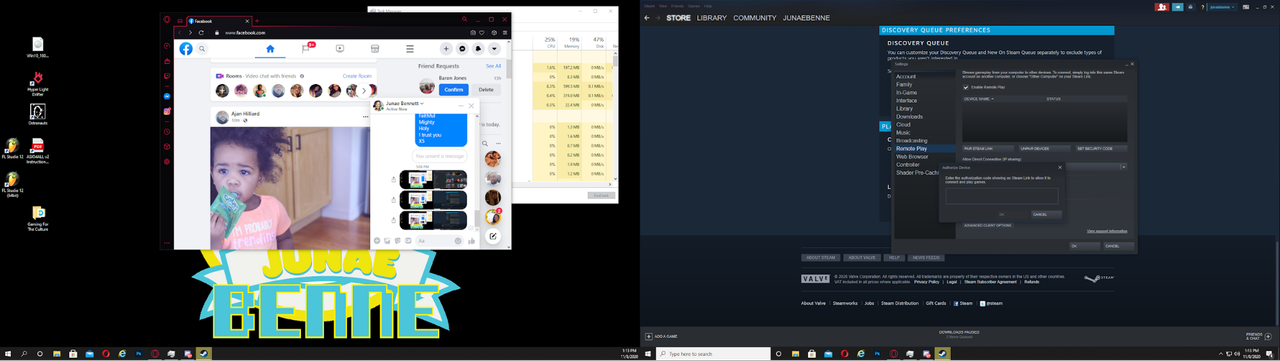Screen dimensions: 1280x361
Task: Click Steam back navigation arrow
Action: click(x=647, y=18)
